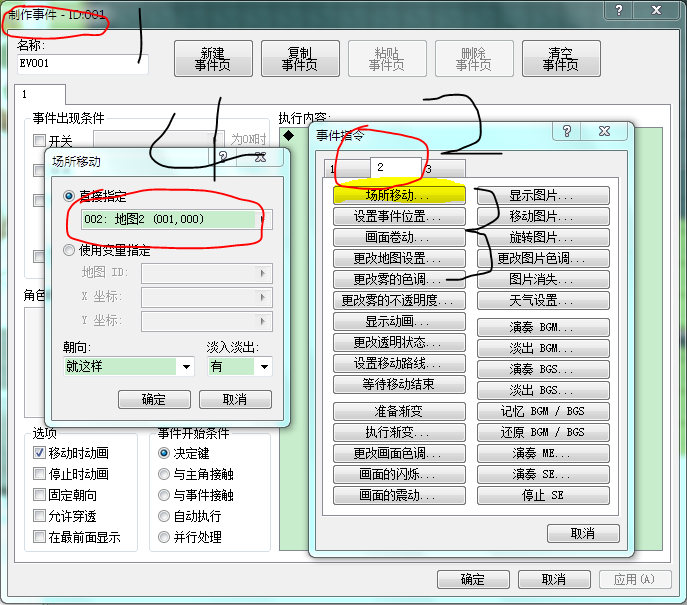Screen dimensions: 687x605
Task: Enable the 在最前面显示 checkbox
Action: click(x=39, y=537)
